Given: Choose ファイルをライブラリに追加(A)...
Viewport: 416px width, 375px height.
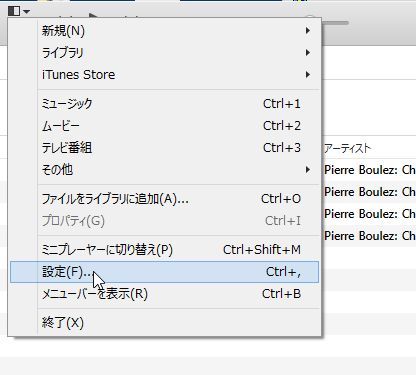Looking at the screenshot, I should [x=164, y=199].
